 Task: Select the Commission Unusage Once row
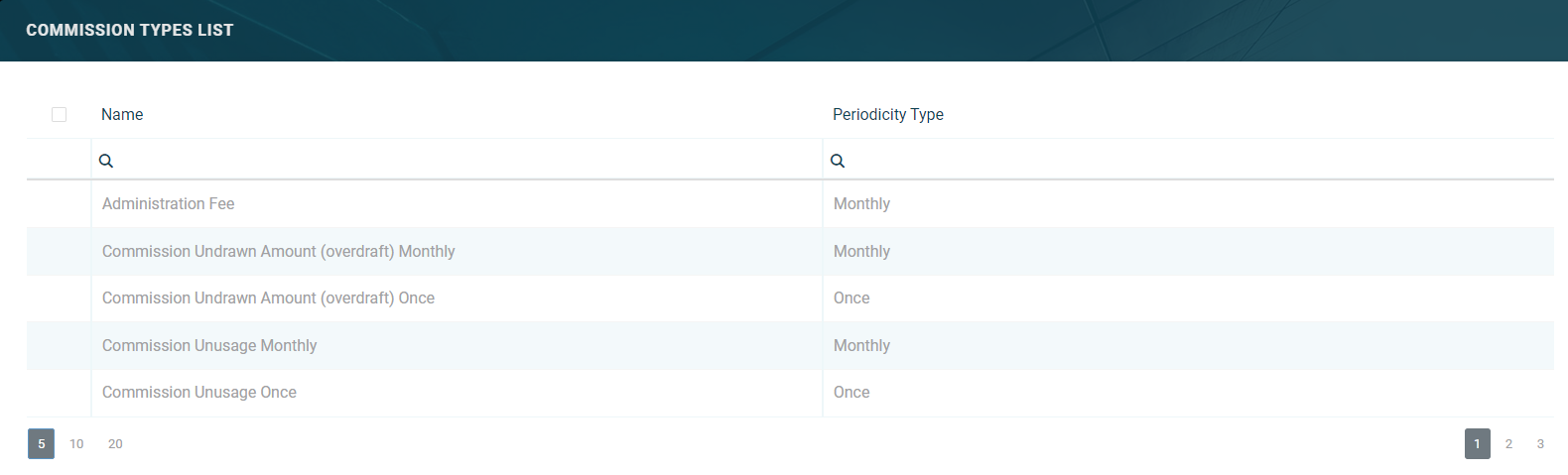[199, 393]
